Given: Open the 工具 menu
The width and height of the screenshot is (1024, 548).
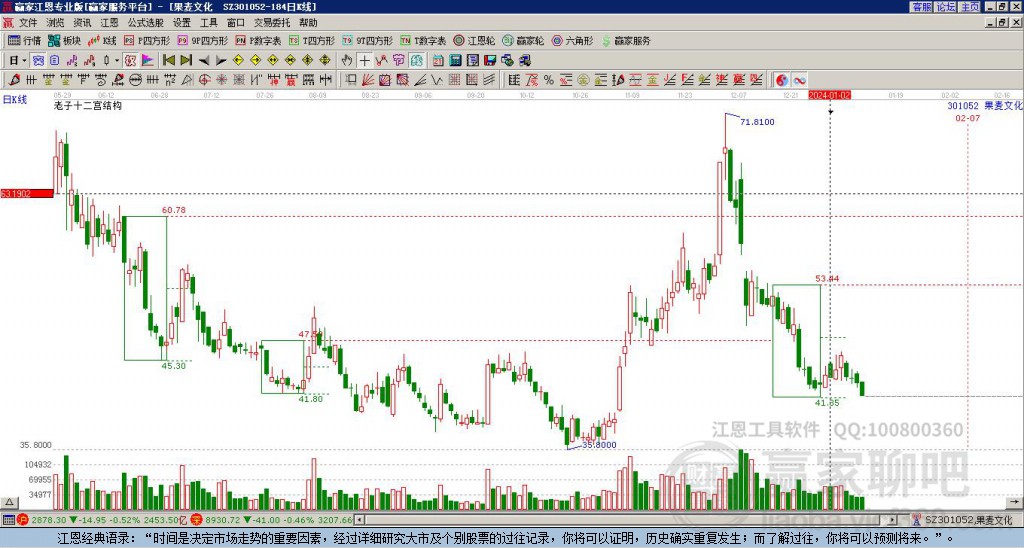Looking at the screenshot, I should [208, 23].
